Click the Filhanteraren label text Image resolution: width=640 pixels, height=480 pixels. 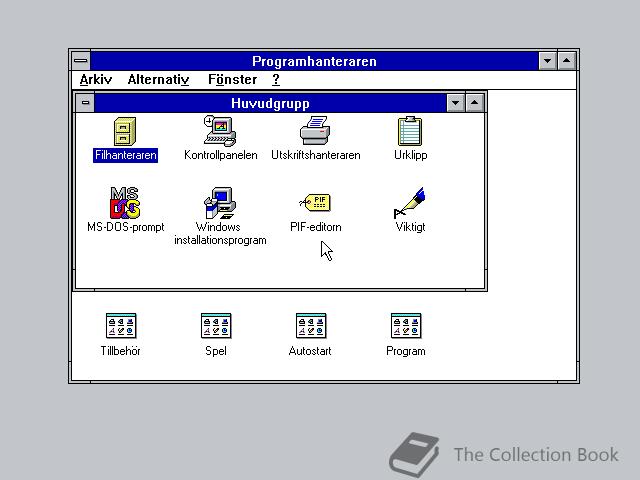tap(125, 155)
